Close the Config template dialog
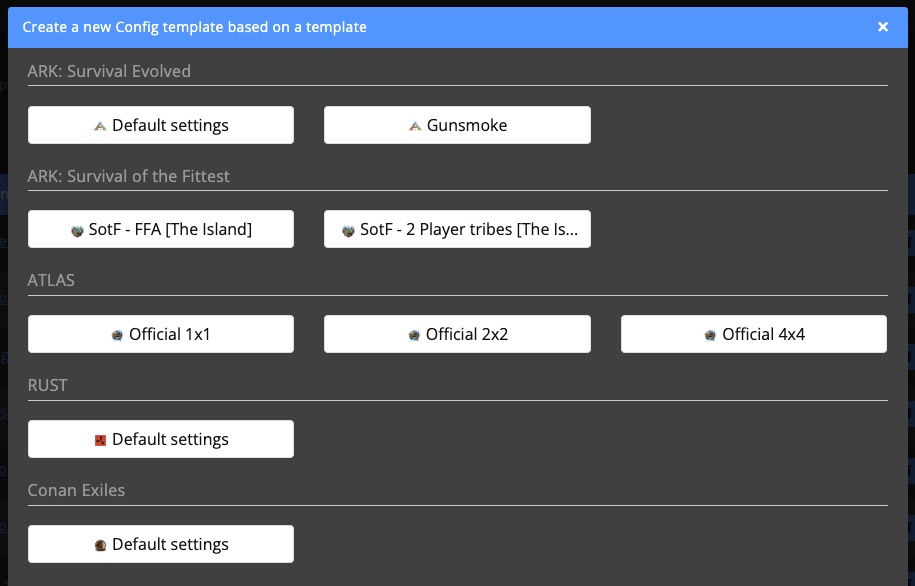The height and width of the screenshot is (586, 915). [883, 28]
